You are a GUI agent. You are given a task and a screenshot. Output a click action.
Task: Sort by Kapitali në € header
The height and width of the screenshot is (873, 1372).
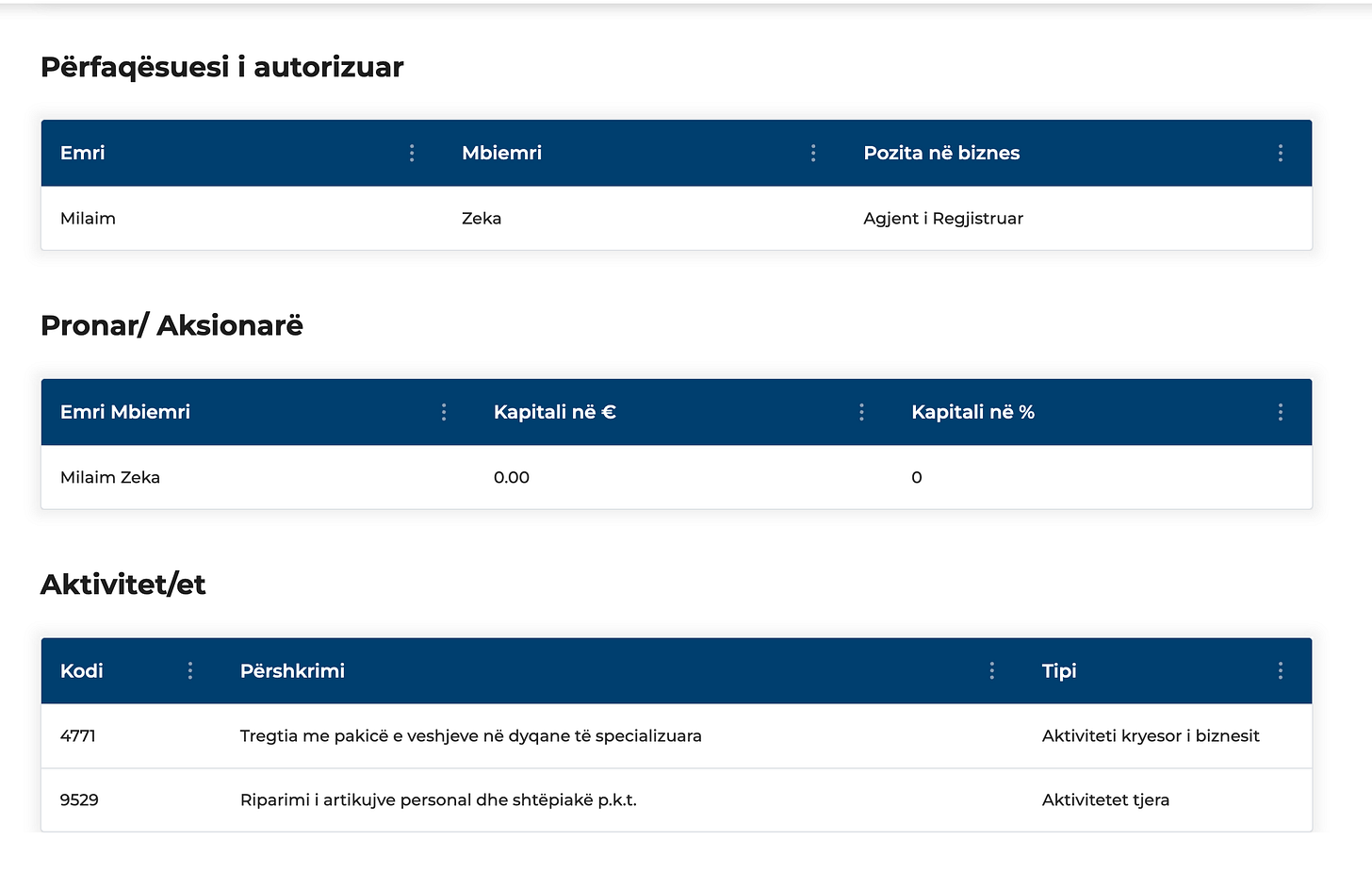point(555,412)
